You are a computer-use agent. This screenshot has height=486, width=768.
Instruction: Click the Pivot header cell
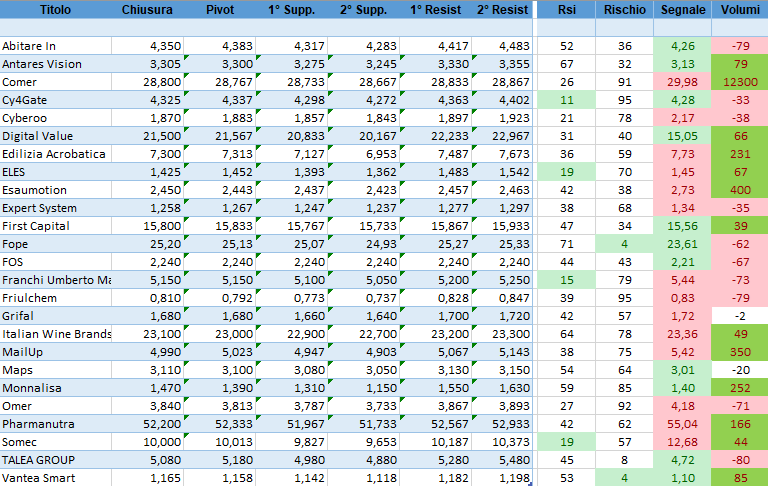pyautogui.click(x=219, y=10)
